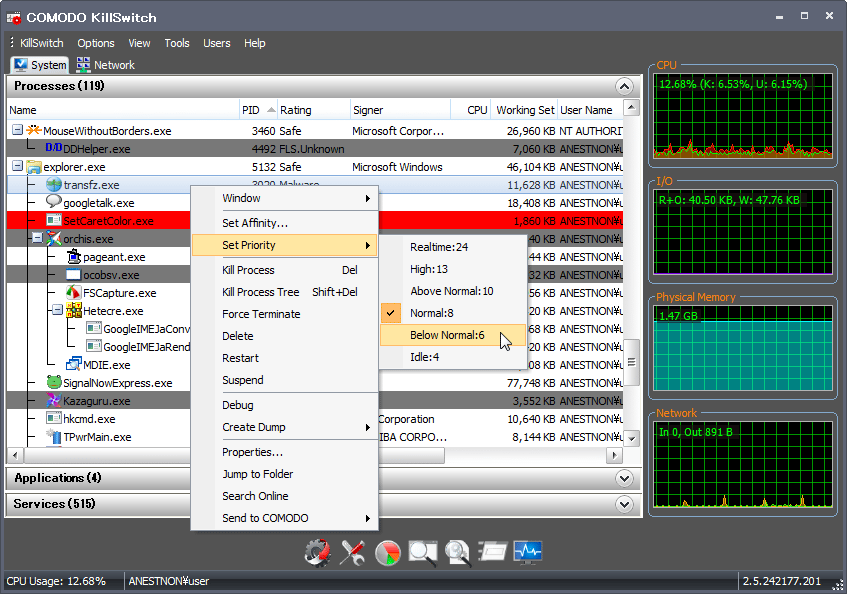Click the Kazaguru.exe pinwheel icon

pos(54,401)
